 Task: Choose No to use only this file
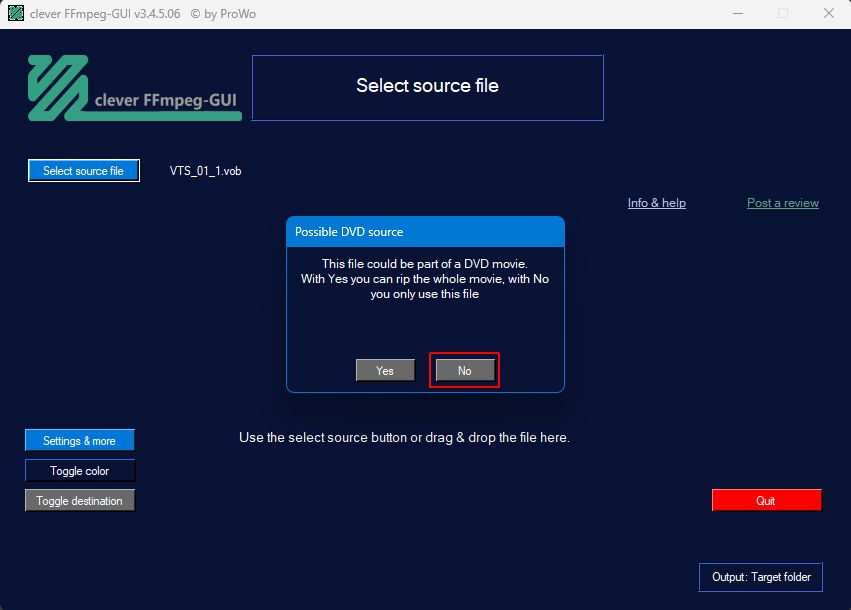click(x=465, y=371)
